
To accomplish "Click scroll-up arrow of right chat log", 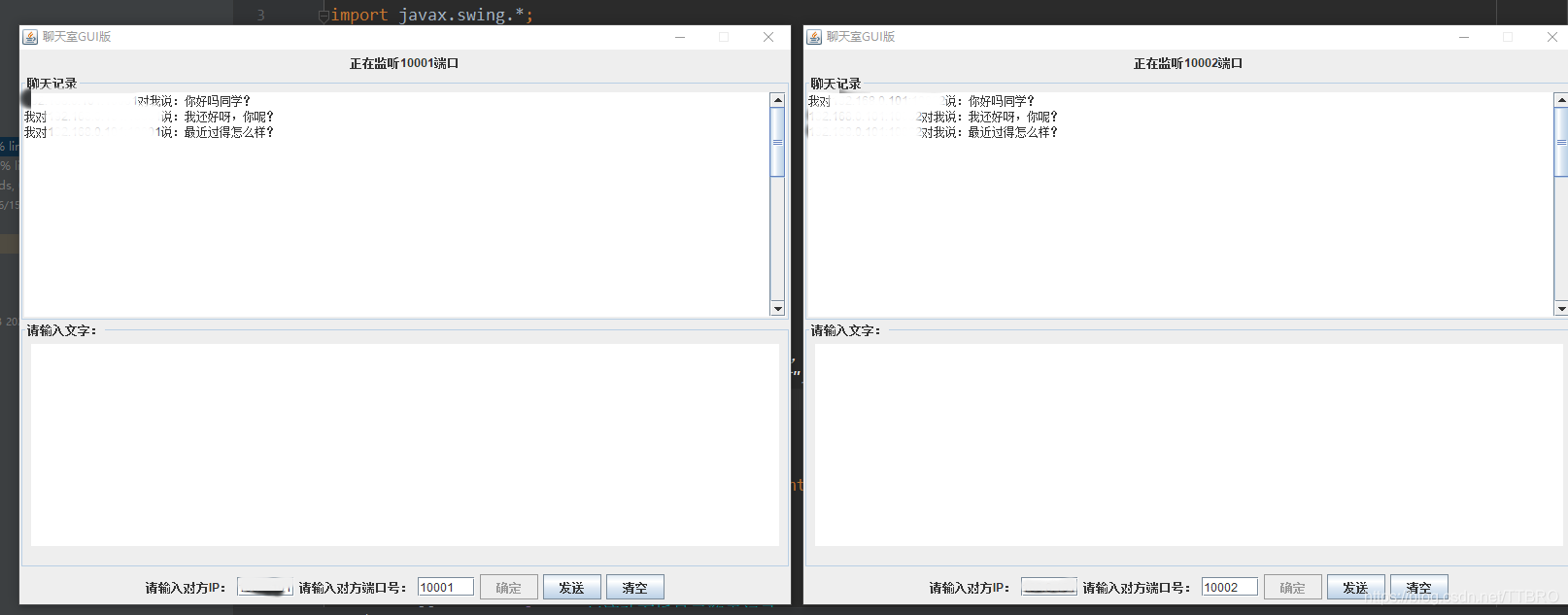I will 1561,100.
